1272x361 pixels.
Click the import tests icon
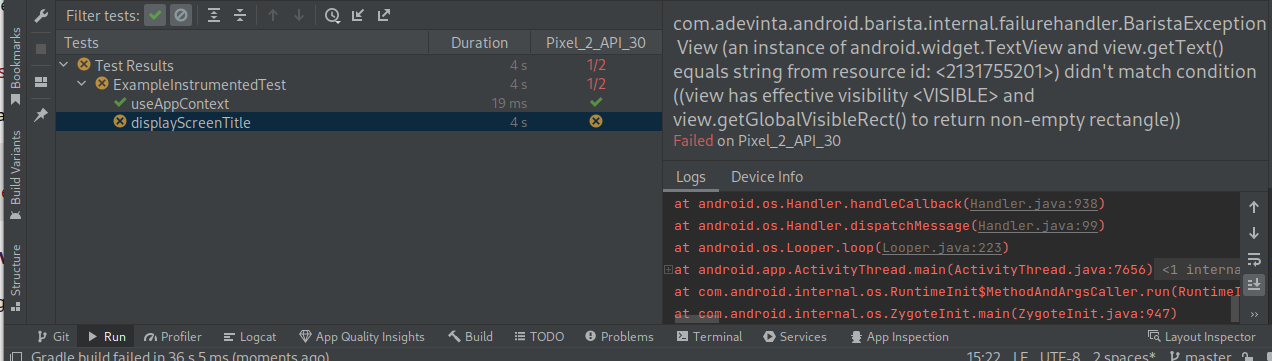358,15
